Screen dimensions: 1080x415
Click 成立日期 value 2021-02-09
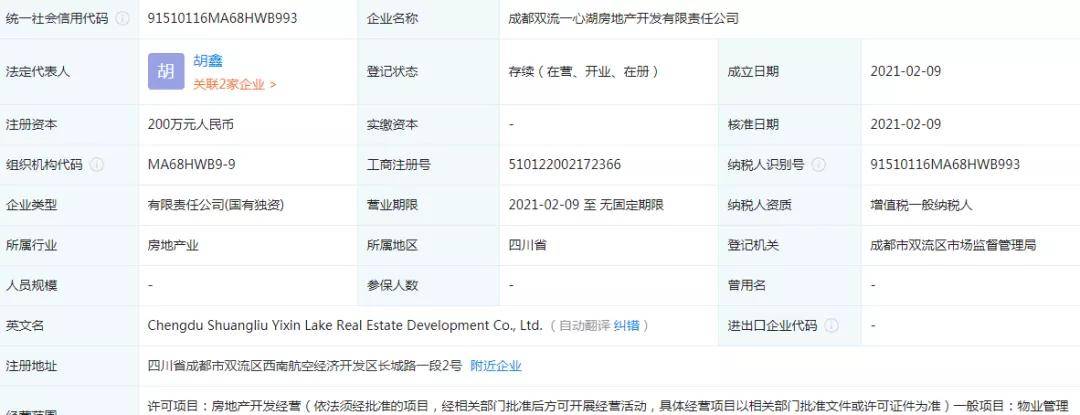(x=906, y=72)
